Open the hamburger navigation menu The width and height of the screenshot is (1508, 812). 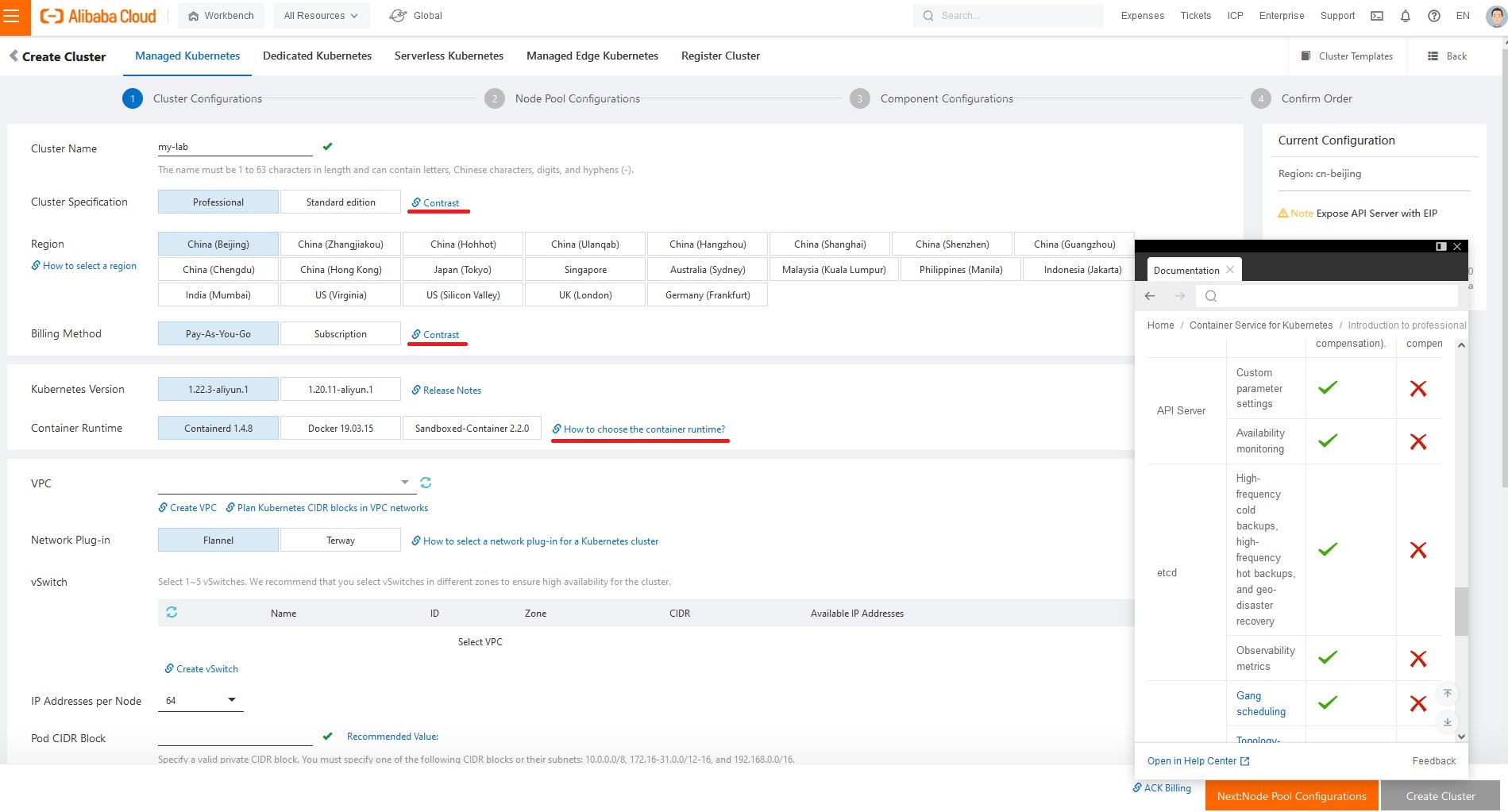point(11,17)
